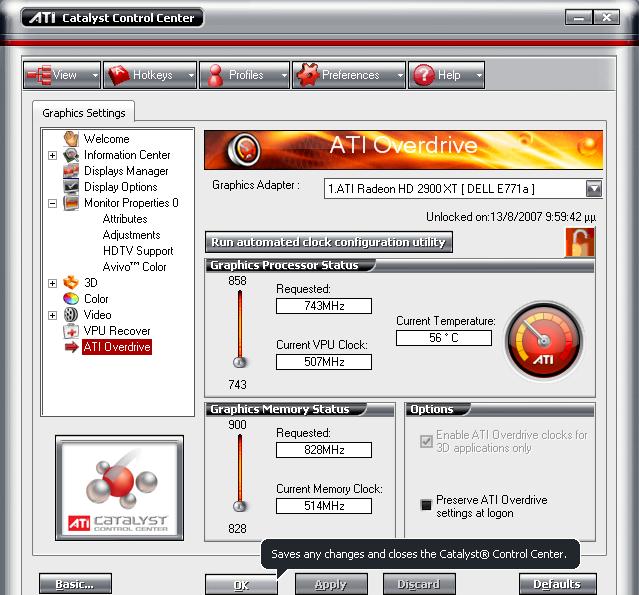The width and height of the screenshot is (639, 595).
Task: Click the VPU Recover first-aid icon
Action: point(71,331)
